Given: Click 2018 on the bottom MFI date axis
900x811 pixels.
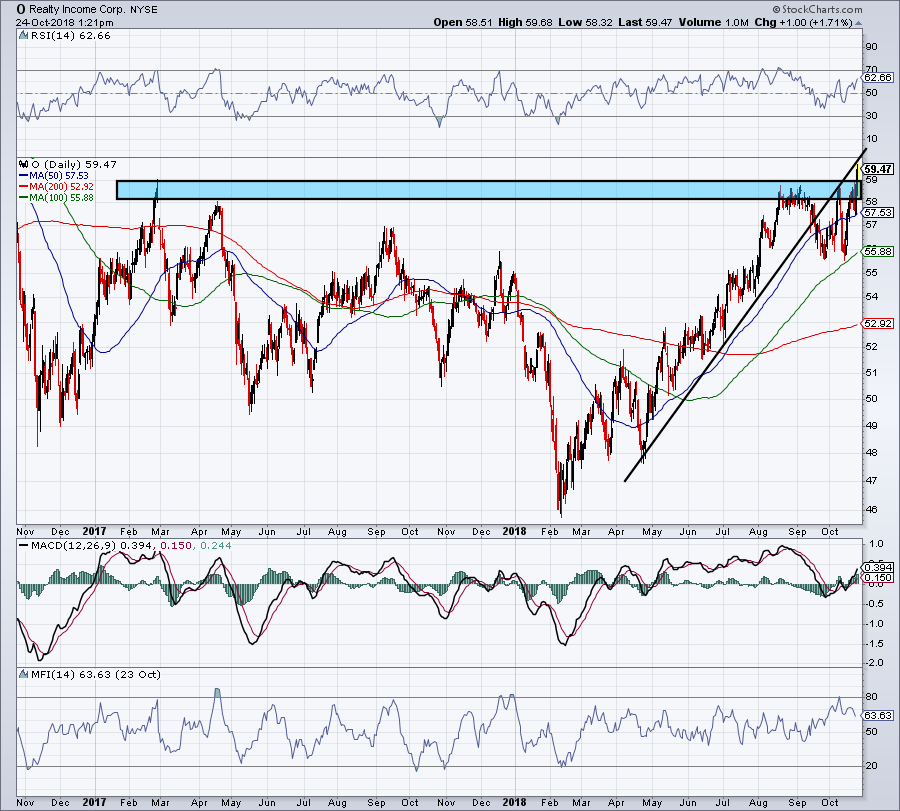Looking at the screenshot, I should (514, 802).
